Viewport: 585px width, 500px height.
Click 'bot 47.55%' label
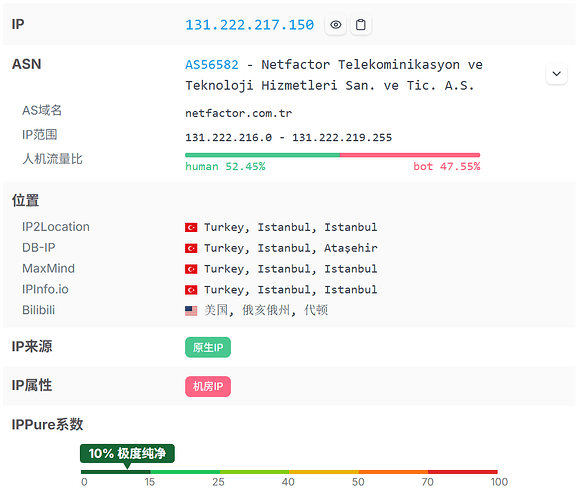tap(447, 166)
